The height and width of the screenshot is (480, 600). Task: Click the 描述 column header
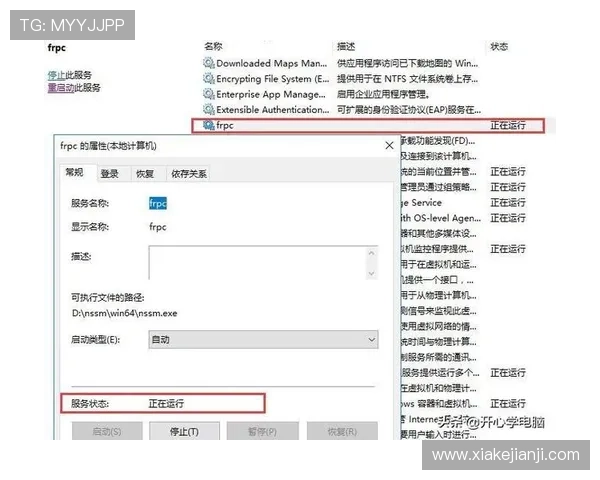coord(346,46)
